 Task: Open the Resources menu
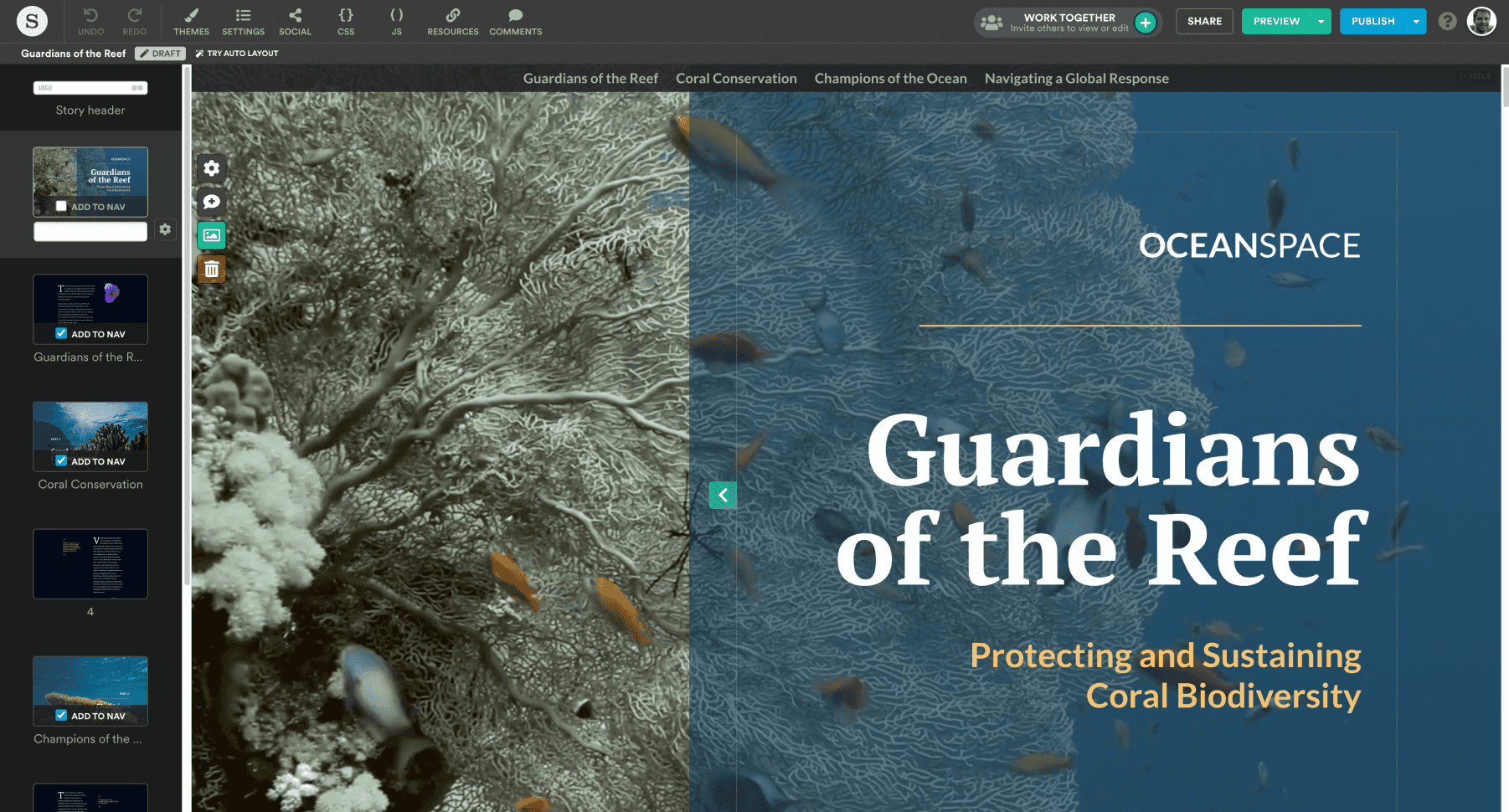(452, 22)
